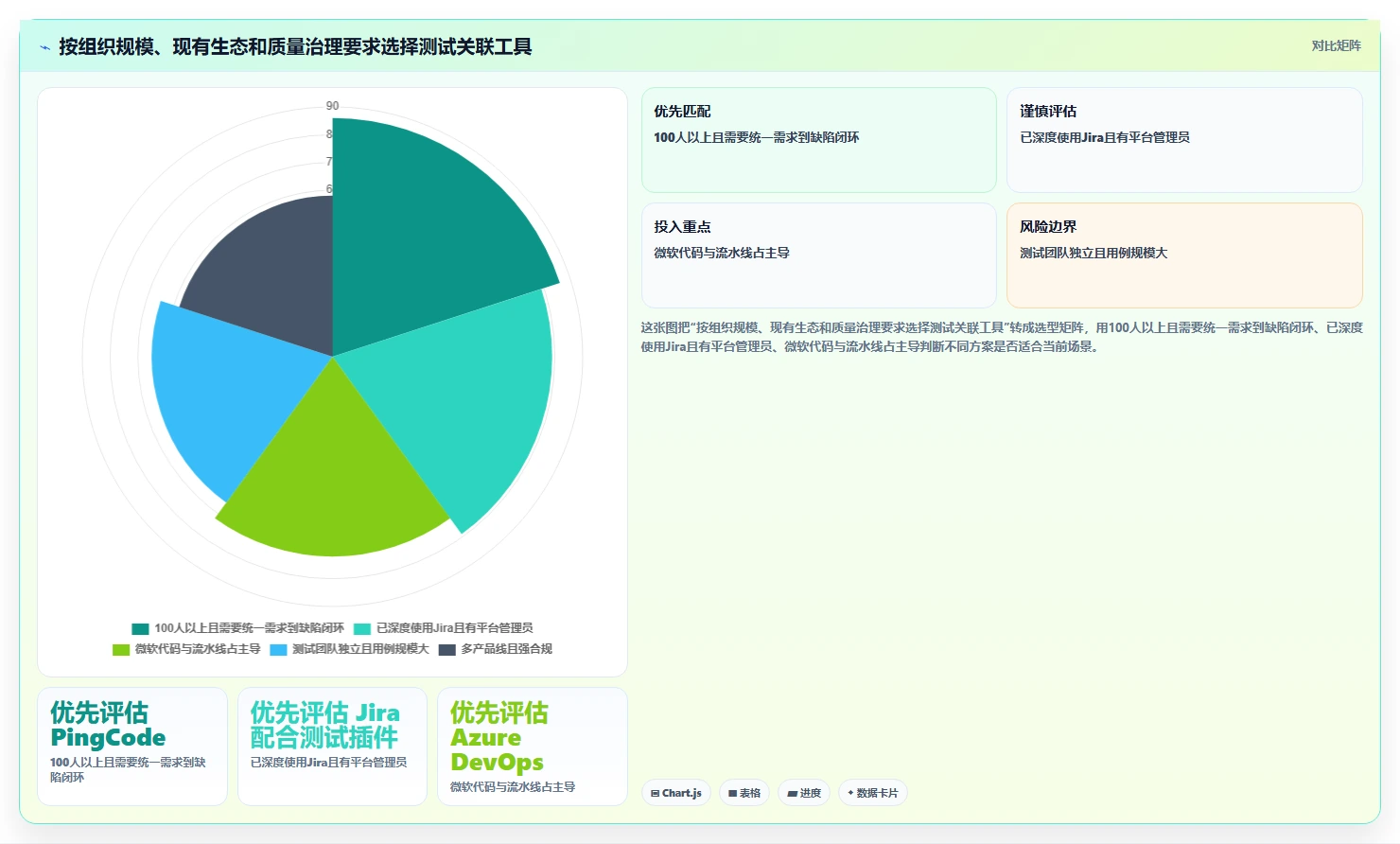1400x844 pixels.
Task: Open the 风险边界 card
Action: [x=1184, y=255]
